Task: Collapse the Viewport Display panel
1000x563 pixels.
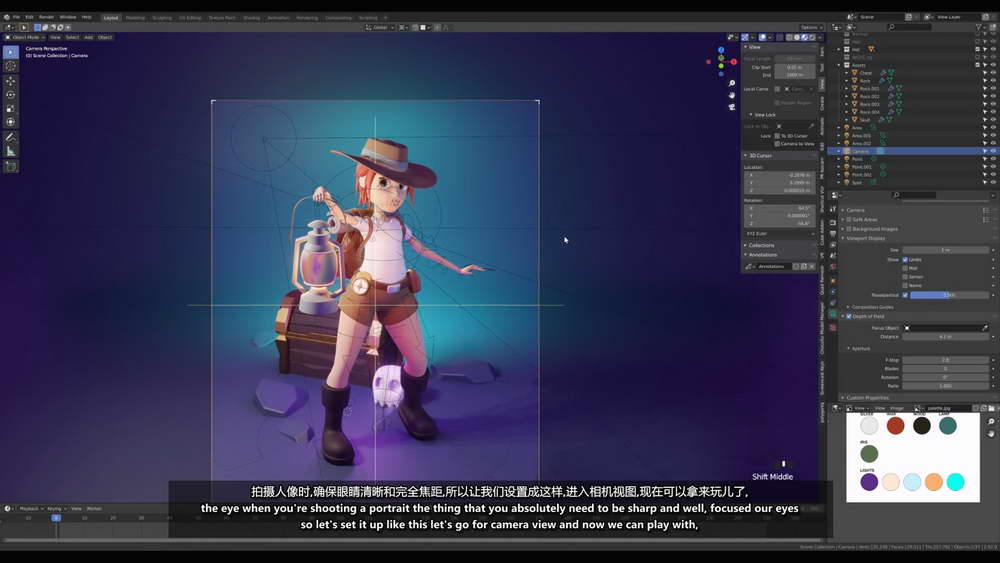Action: [843, 238]
